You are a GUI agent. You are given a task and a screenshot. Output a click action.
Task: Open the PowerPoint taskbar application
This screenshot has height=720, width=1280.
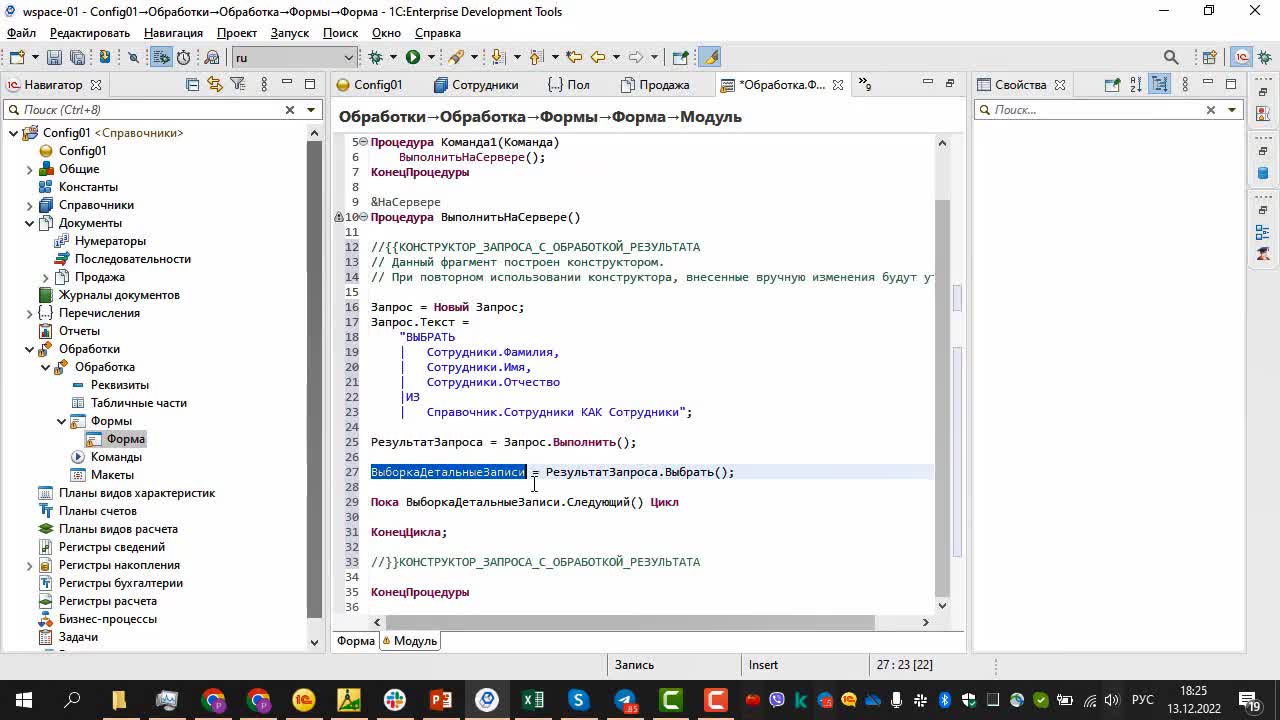coord(441,700)
